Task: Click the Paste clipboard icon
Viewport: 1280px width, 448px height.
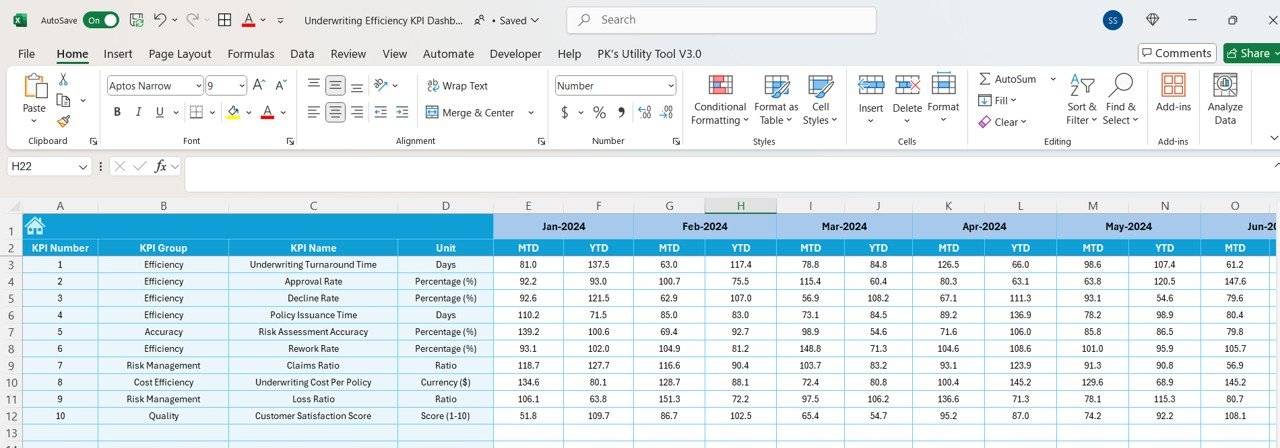Action: coord(35,87)
